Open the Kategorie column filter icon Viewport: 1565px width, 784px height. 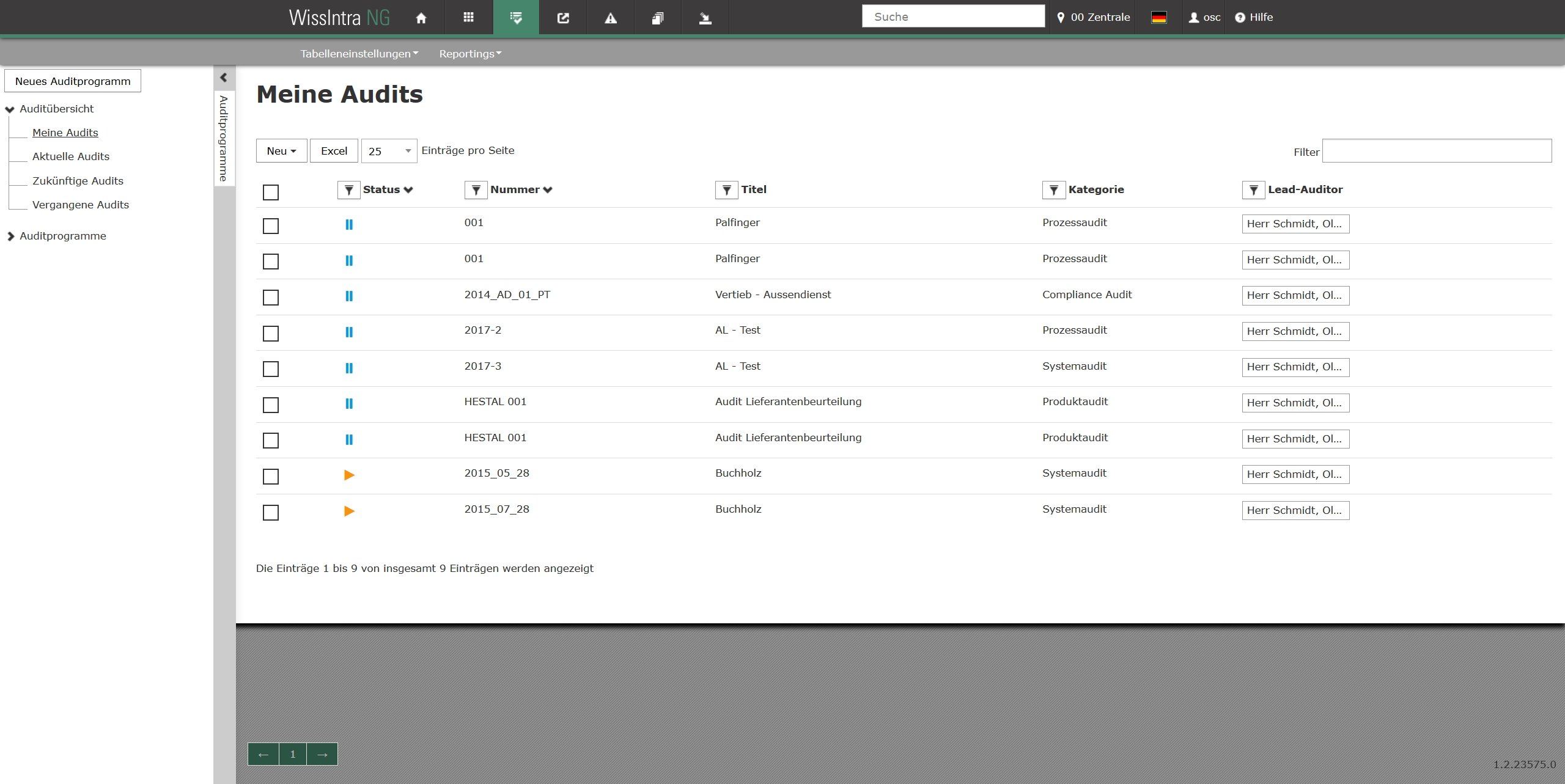(x=1053, y=190)
